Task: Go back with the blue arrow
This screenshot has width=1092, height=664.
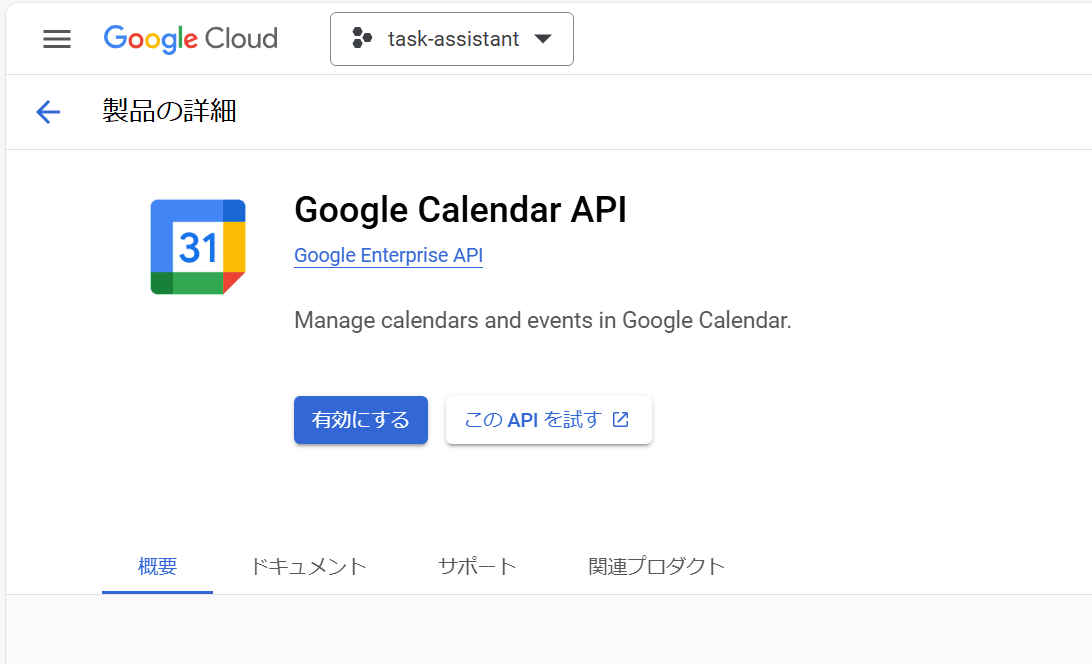Action: coord(48,111)
